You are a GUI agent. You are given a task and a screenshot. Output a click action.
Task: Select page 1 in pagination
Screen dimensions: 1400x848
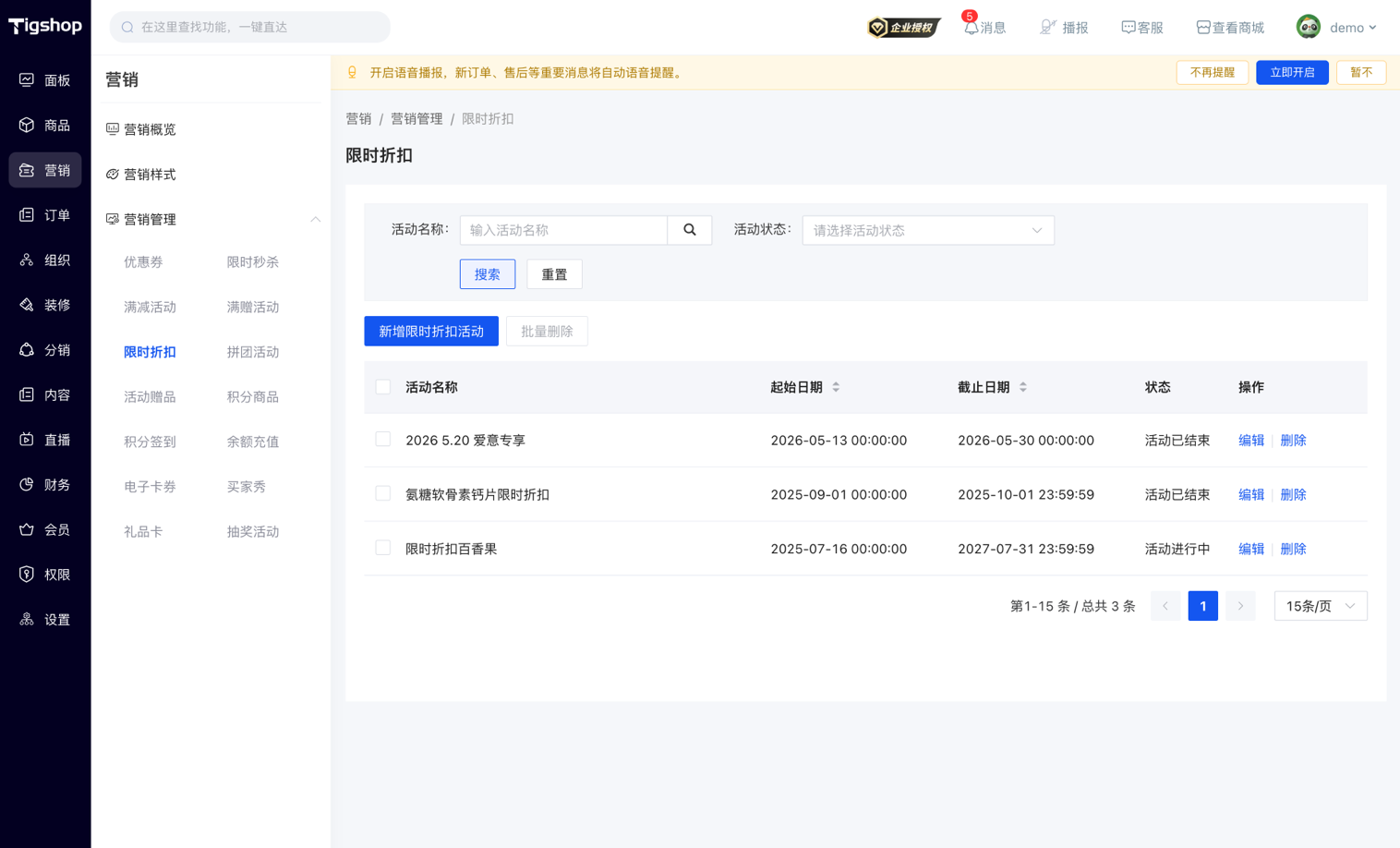(x=1202, y=606)
